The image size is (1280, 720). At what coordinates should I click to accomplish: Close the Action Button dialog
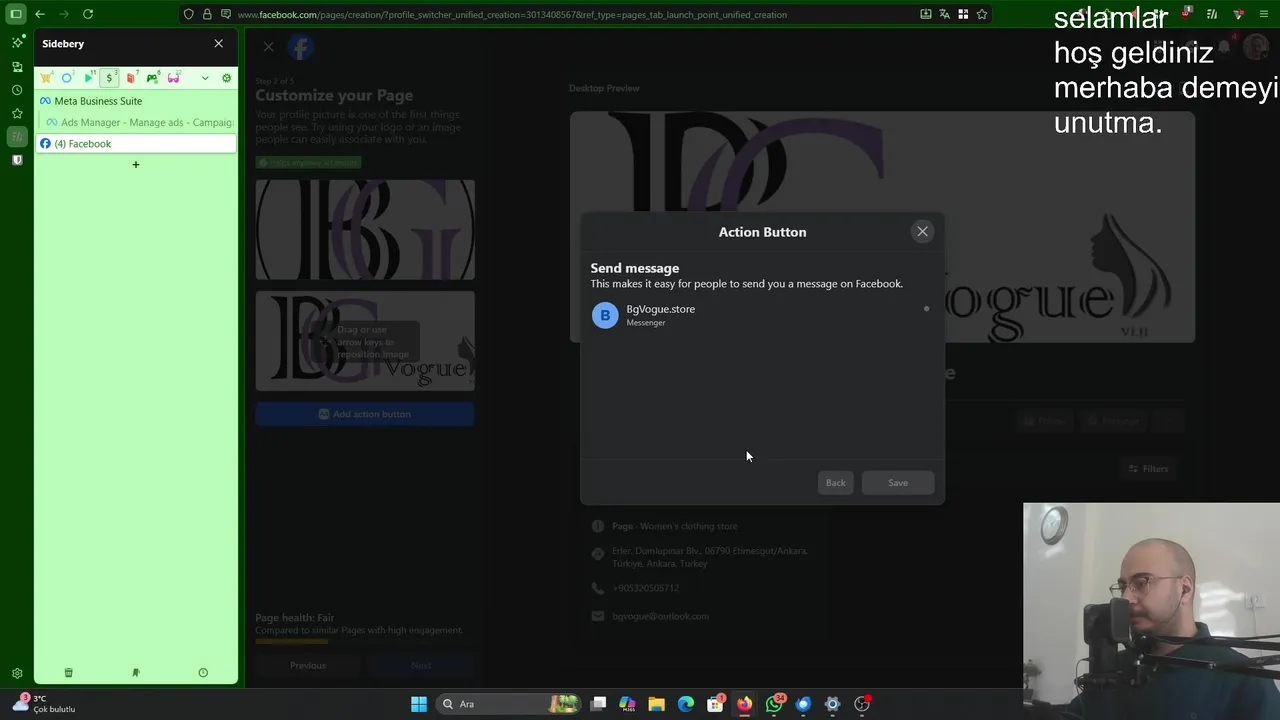(x=922, y=232)
